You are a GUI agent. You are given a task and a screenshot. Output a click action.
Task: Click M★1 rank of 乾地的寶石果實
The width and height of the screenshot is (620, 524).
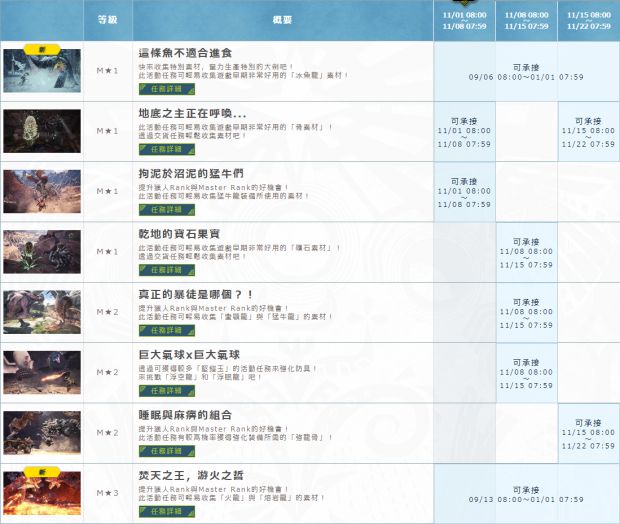click(x=108, y=252)
